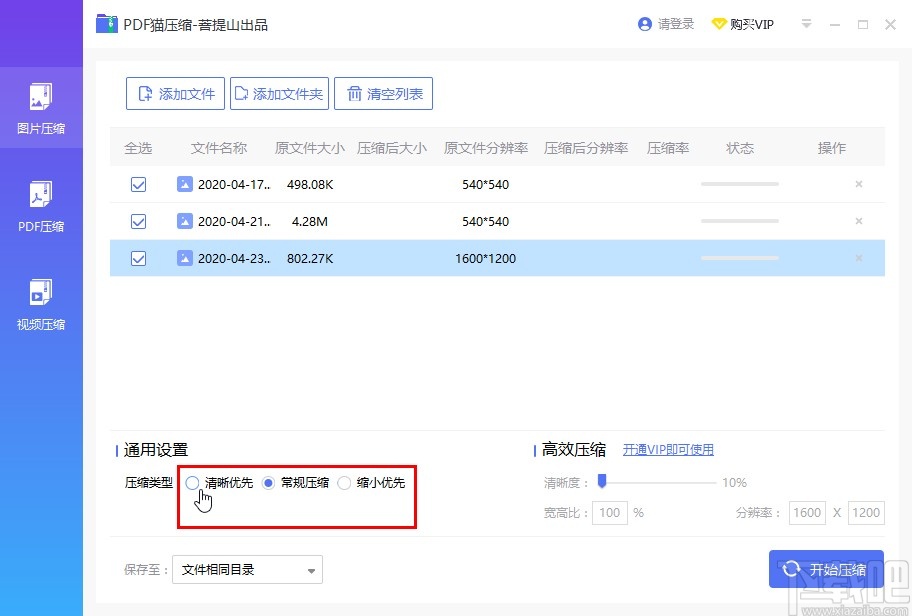
Task: Open the 图片压缩 sidebar section
Action: point(41,108)
